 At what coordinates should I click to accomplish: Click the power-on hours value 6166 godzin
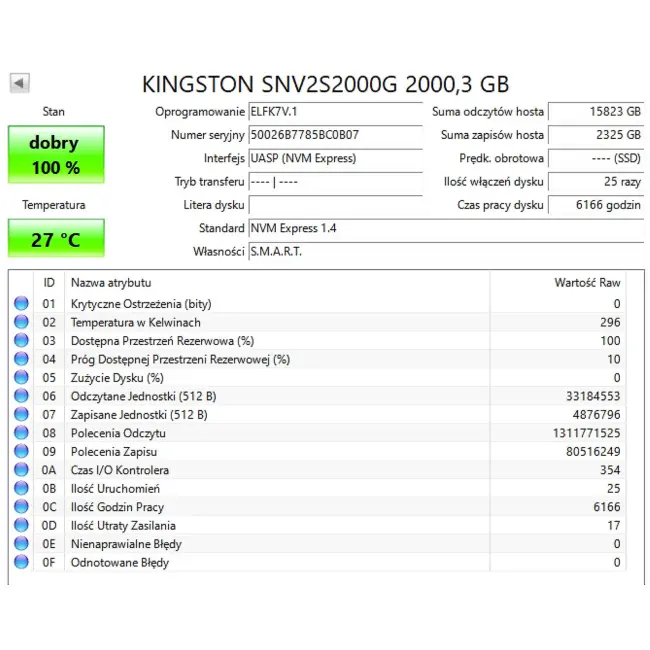(x=596, y=205)
